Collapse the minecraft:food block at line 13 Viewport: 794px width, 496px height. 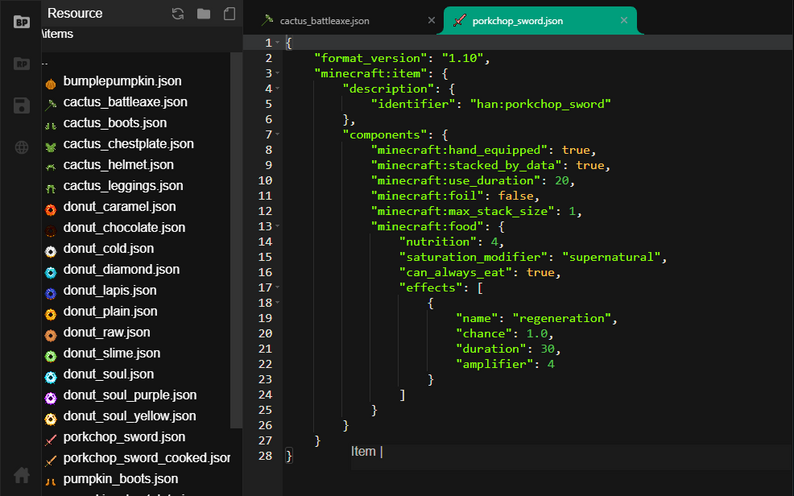[278, 227]
